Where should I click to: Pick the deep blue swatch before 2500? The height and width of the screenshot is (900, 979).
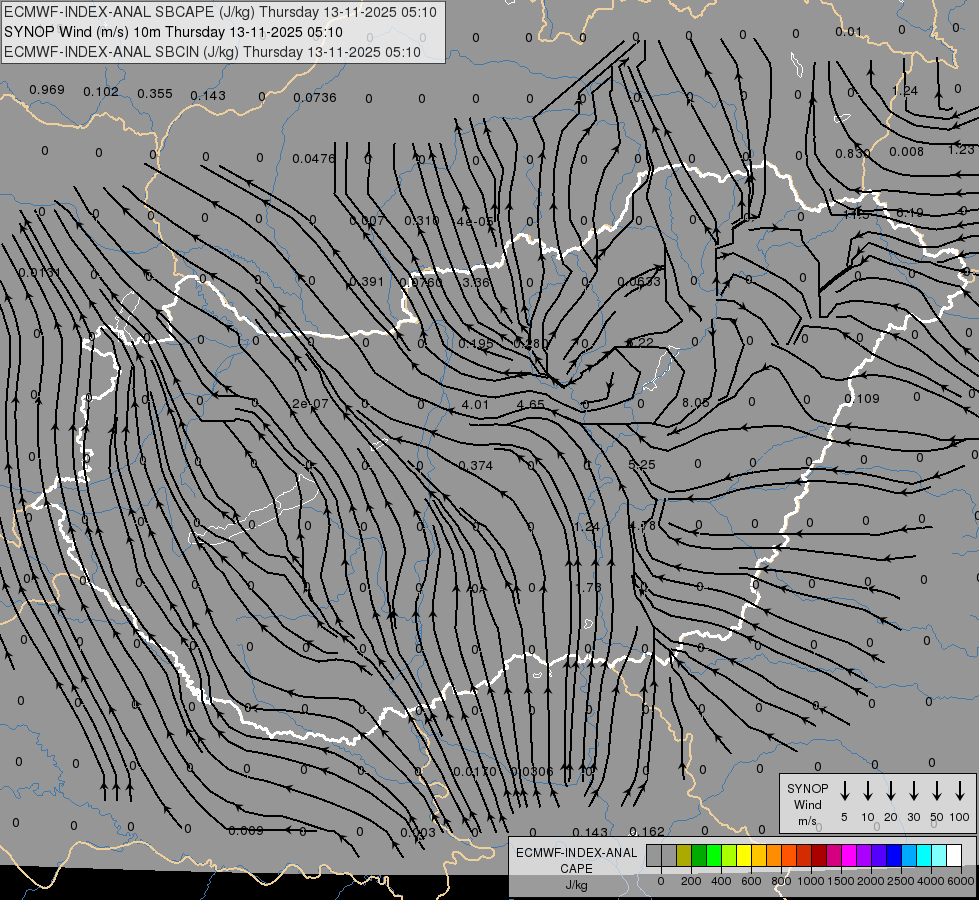pyautogui.click(x=893, y=856)
